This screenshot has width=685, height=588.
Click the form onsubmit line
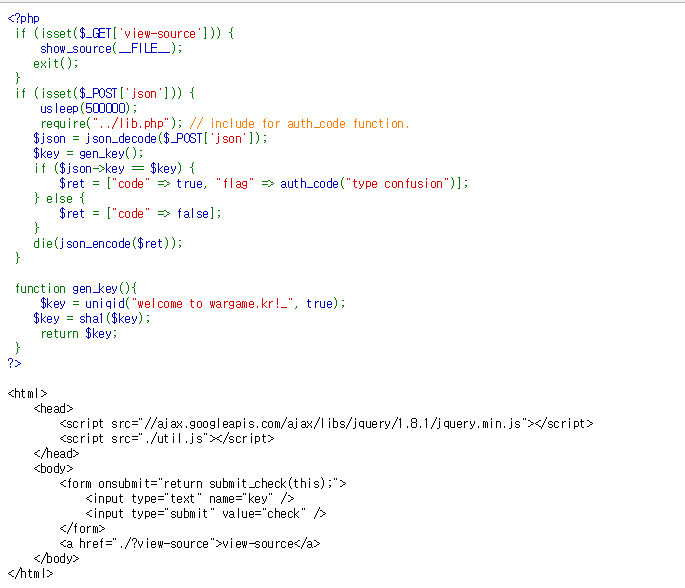[x=203, y=484]
